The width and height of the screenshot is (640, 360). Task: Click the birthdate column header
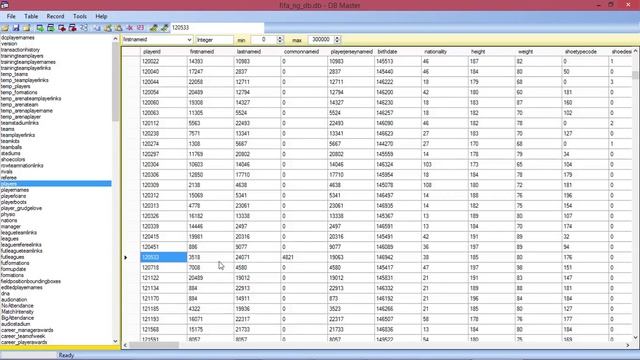[398, 52]
